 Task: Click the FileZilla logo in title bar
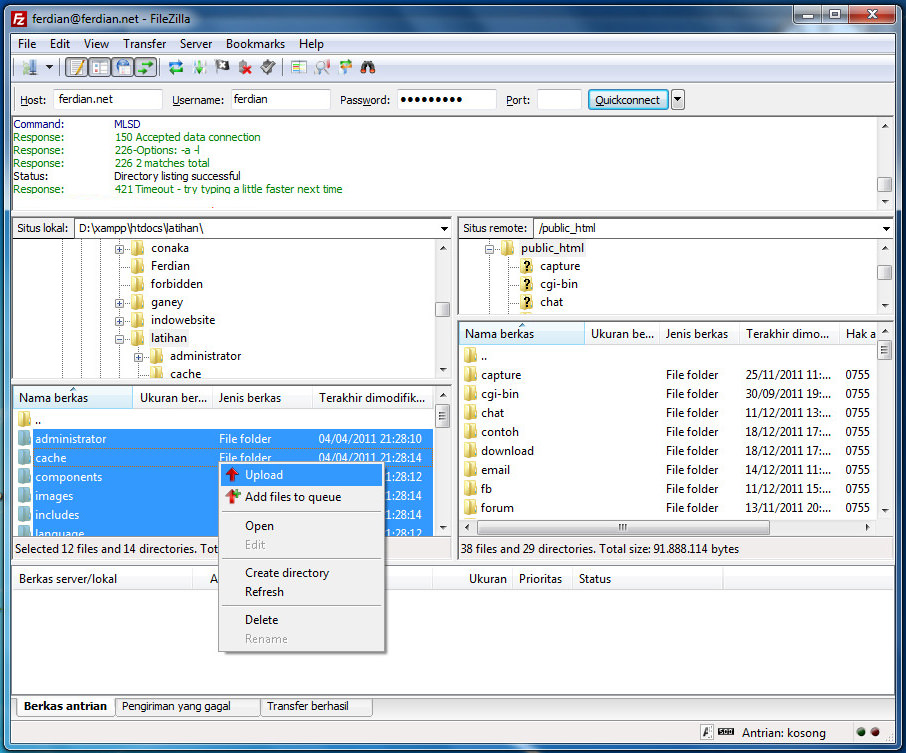(19, 18)
